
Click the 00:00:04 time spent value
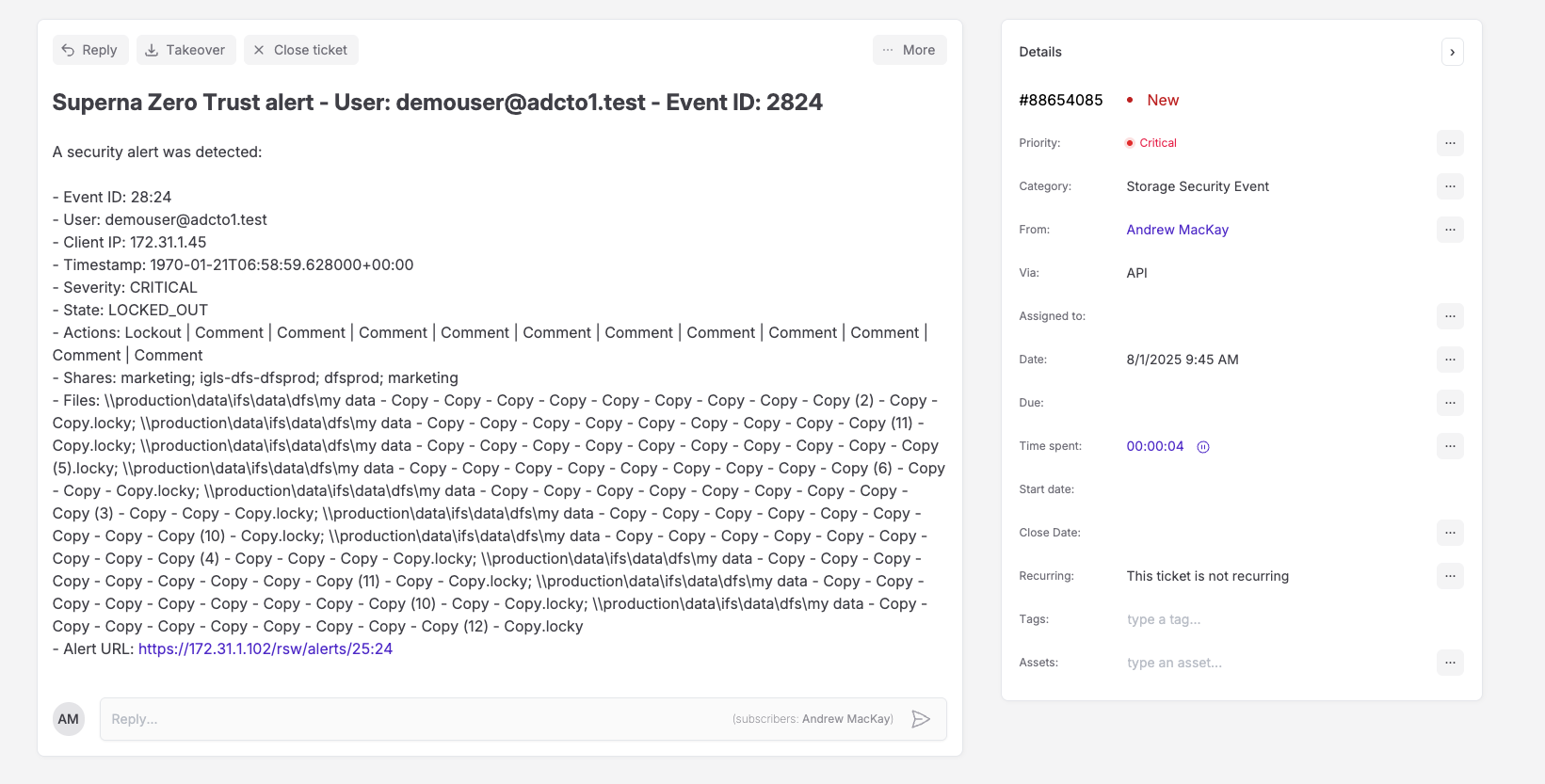point(1155,446)
